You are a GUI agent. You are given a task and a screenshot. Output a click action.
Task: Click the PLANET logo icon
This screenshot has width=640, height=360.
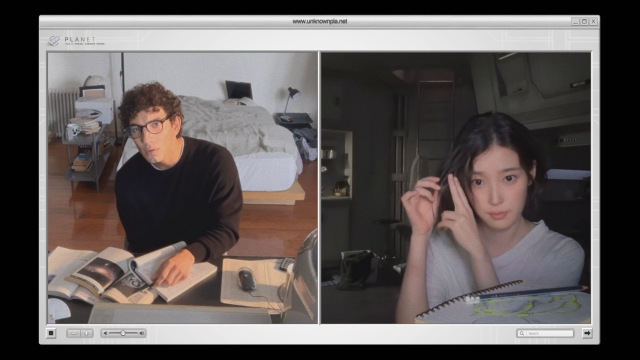[53, 40]
